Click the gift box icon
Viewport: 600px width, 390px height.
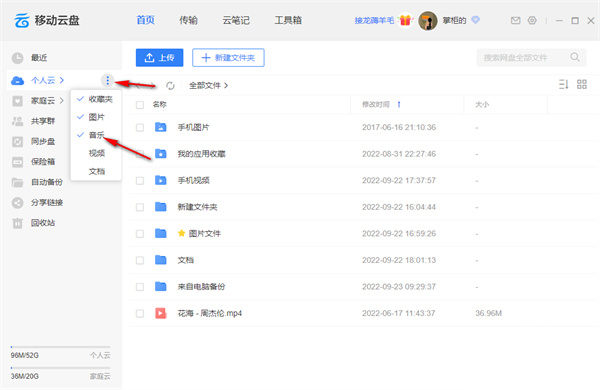click(x=405, y=20)
